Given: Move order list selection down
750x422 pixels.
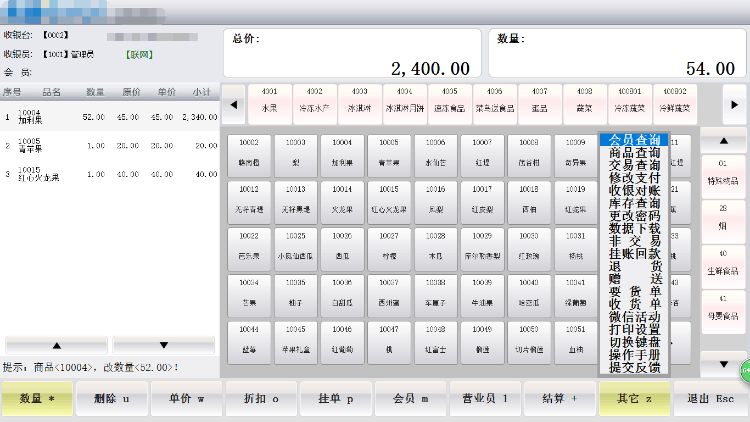Looking at the screenshot, I should pos(164,345).
